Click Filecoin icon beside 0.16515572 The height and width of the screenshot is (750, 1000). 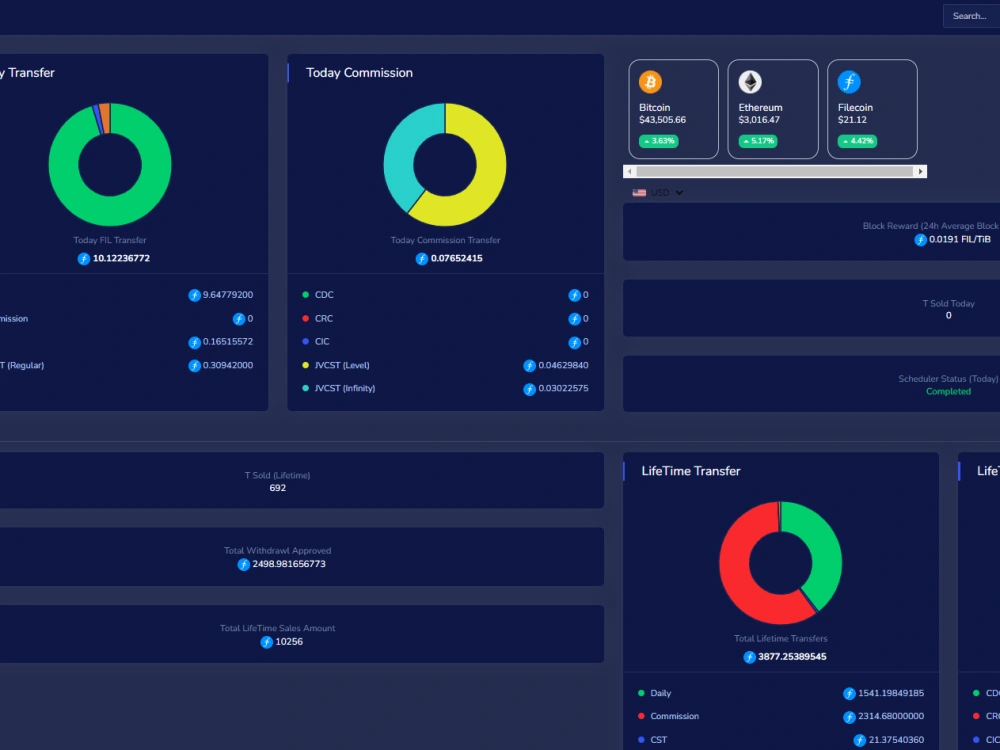195,342
